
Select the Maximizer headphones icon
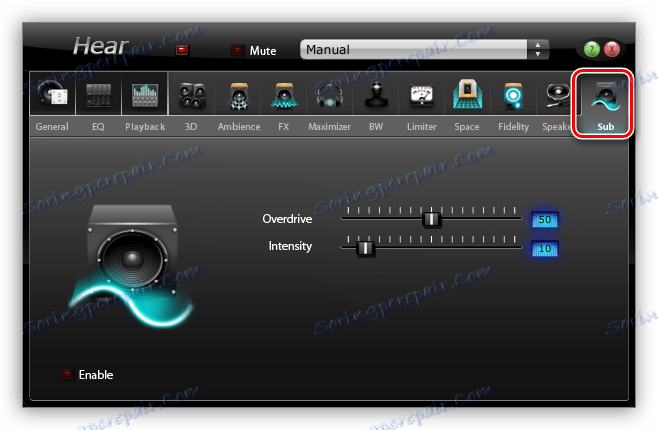click(x=330, y=96)
